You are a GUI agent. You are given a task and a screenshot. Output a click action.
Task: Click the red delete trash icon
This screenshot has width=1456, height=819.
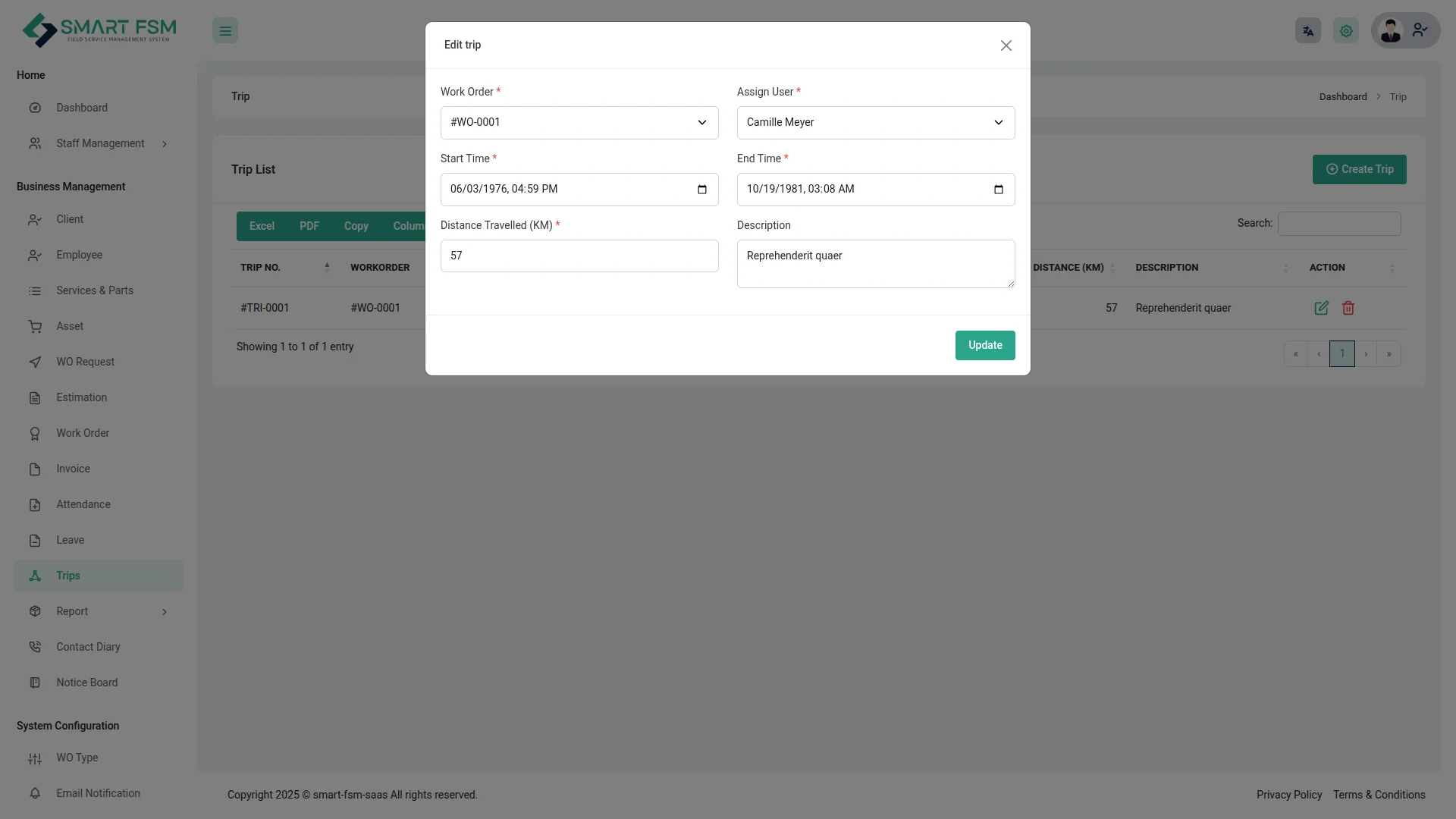point(1348,308)
